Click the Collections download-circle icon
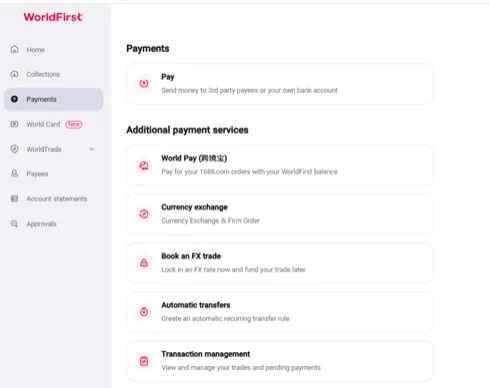Viewport: 490px width, 388px height. click(14, 74)
